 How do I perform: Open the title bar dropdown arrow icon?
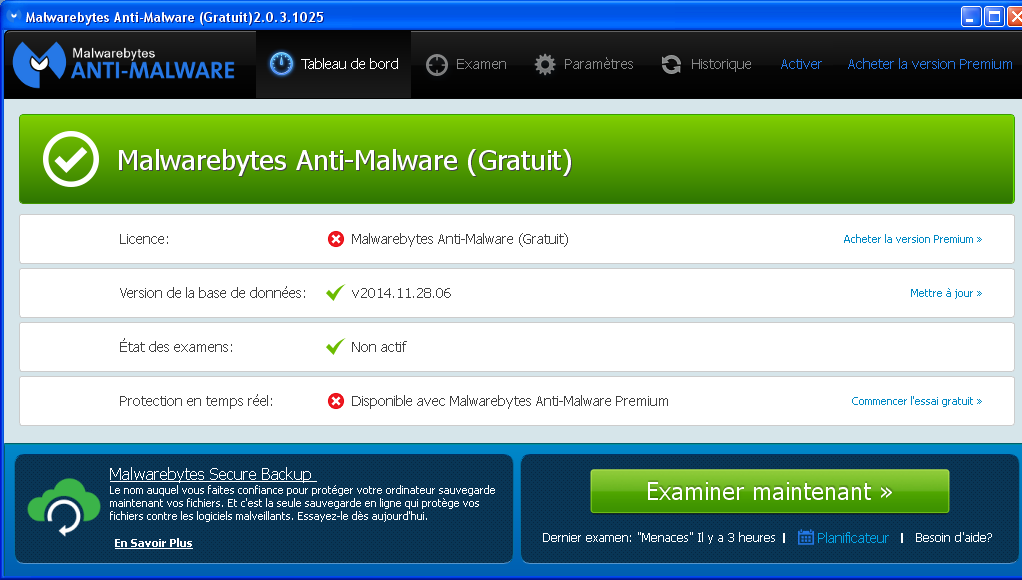(13, 16)
